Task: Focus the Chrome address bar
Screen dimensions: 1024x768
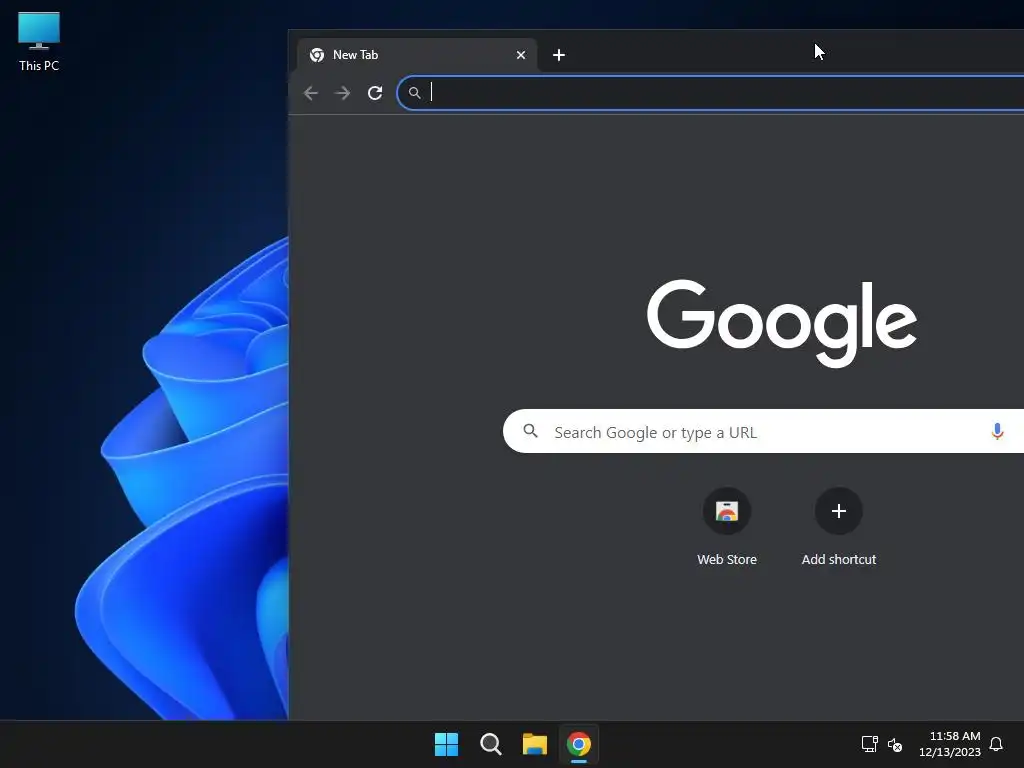Action: [x=711, y=93]
